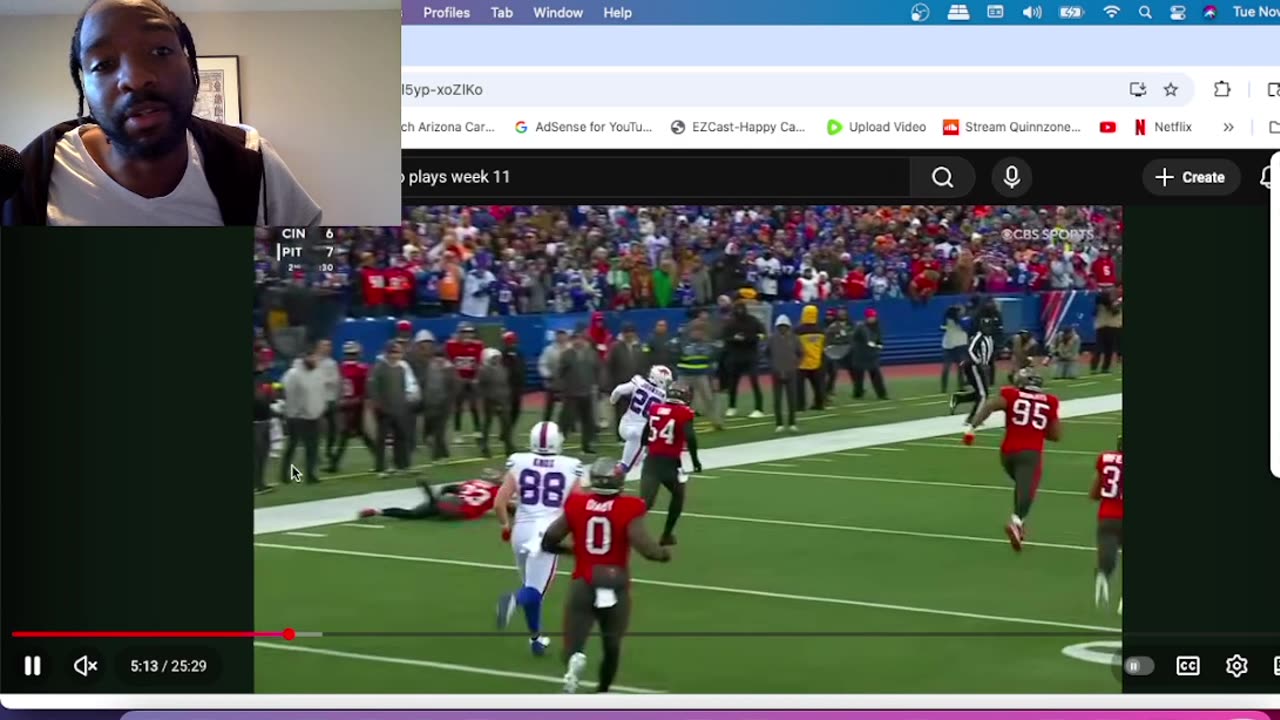1280x720 pixels.
Task: Open the Window menu
Action: tap(558, 13)
